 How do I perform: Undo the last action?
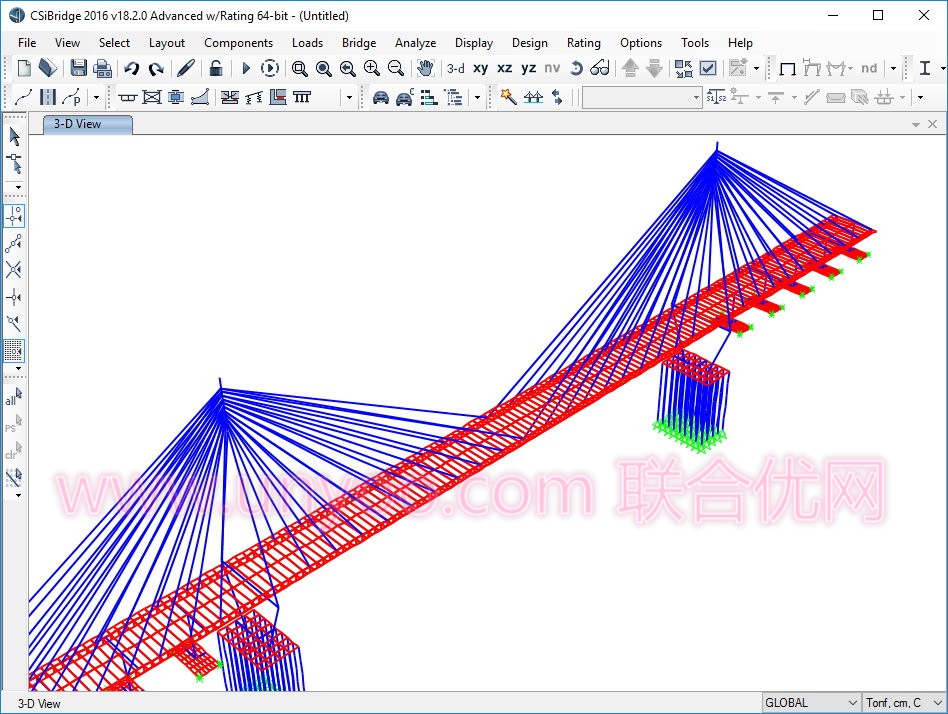pyautogui.click(x=131, y=68)
